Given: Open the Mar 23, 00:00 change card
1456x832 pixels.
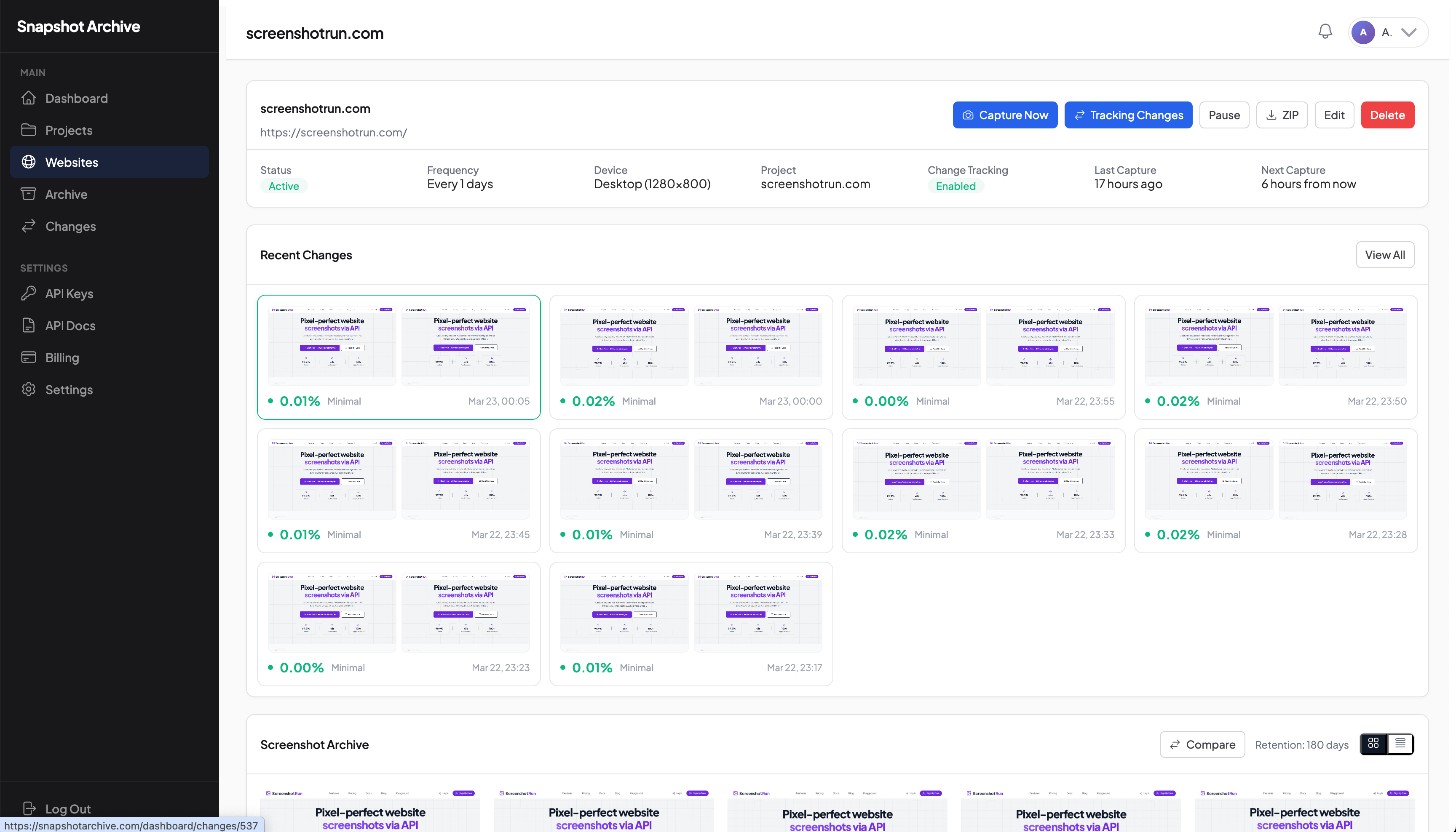Looking at the screenshot, I should click(691, 357).
